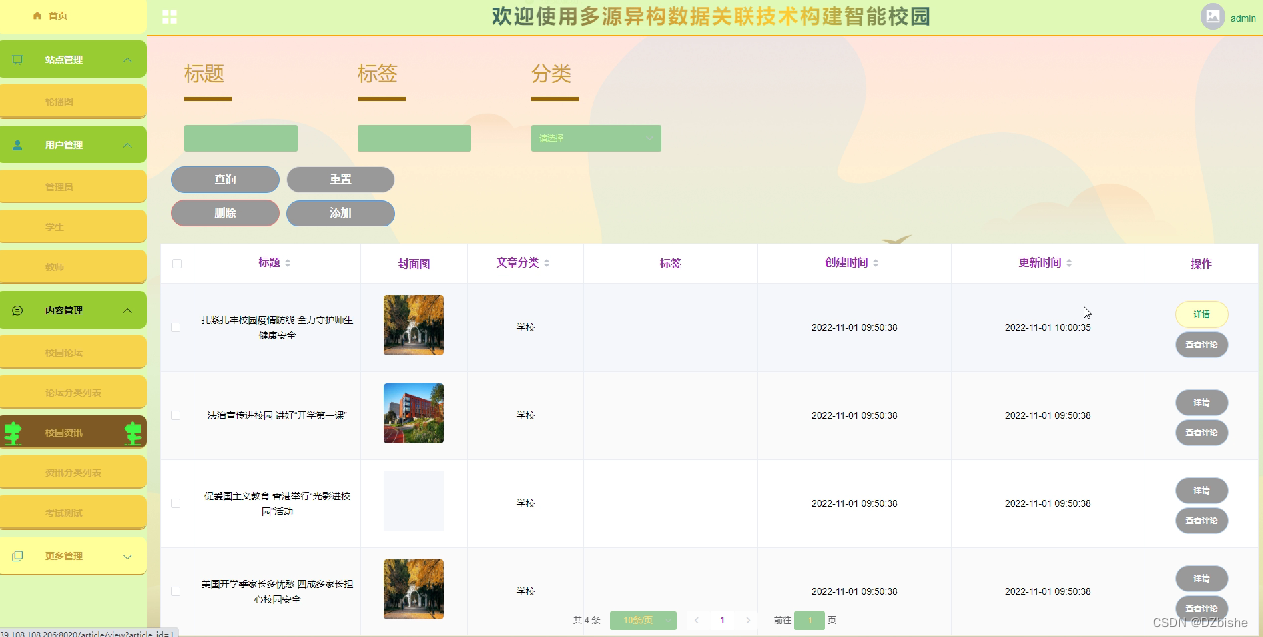The height and width of the screenshot is (637, 1263).
Task: Click the home icon beside 首页
Action: click(x=38, y=16)
